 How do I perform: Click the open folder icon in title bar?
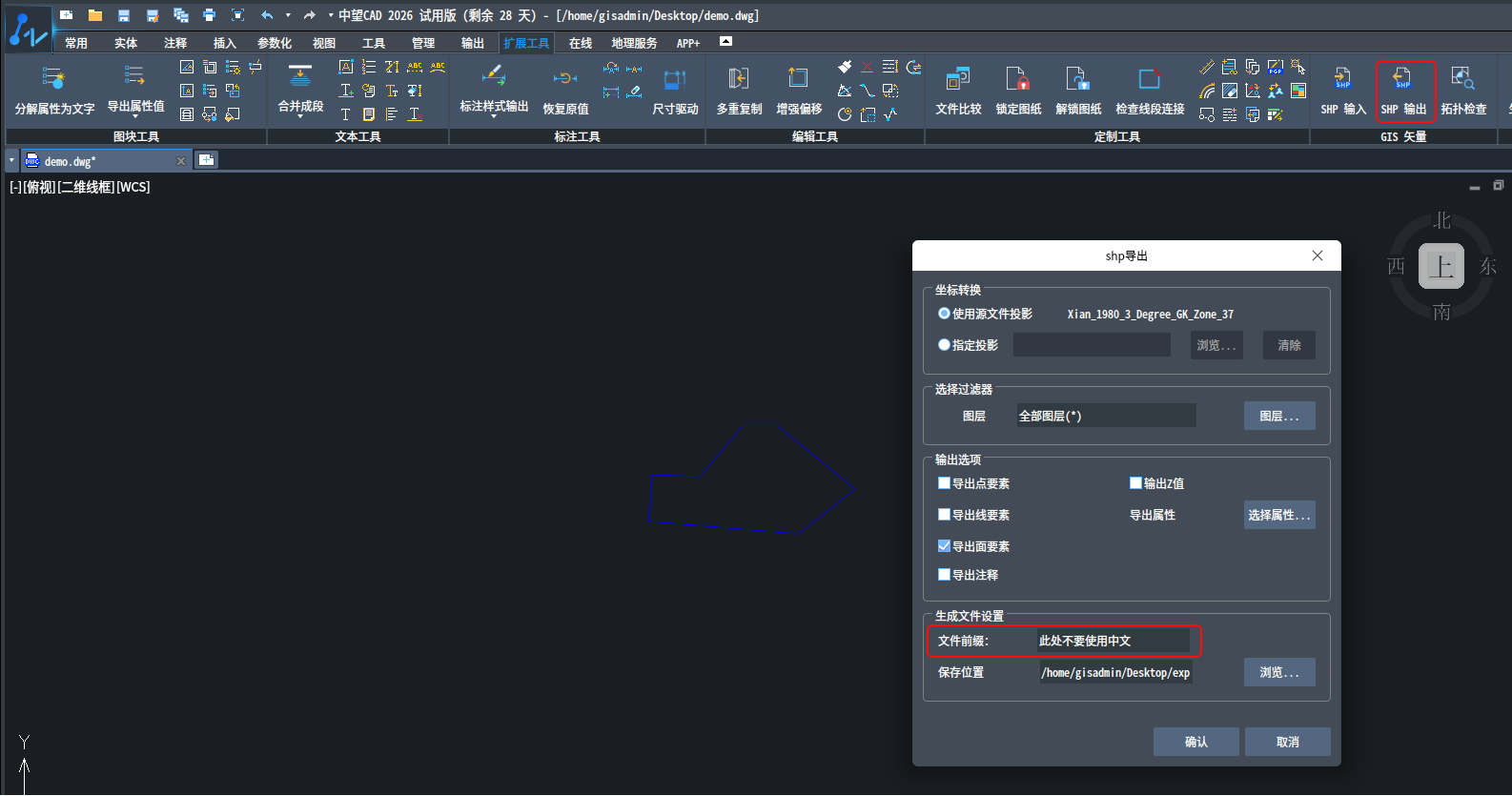coord(94,15)
